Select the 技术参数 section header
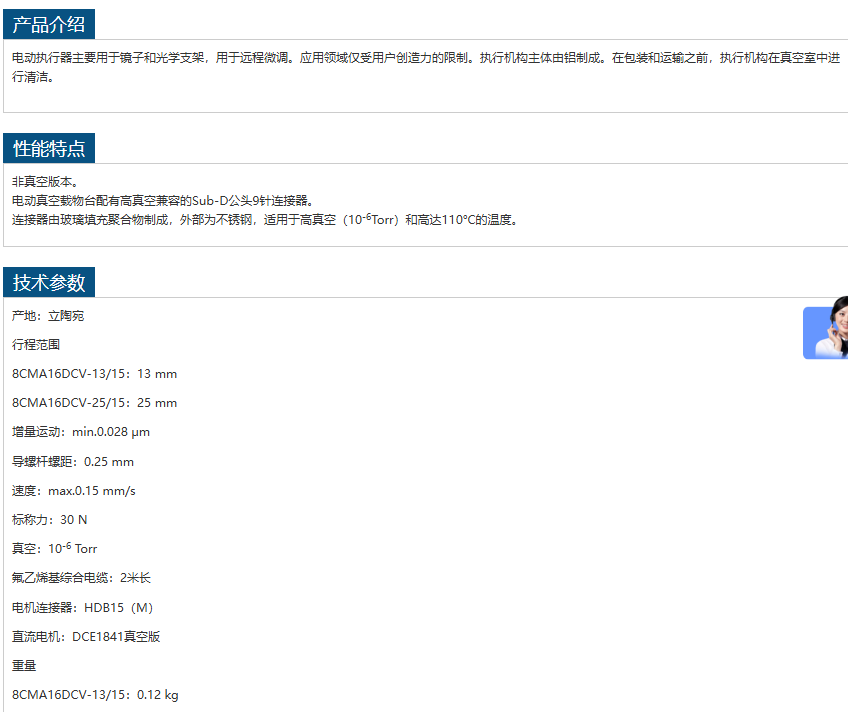The height and width of the screenshot is (712, 848). pos(49,282)
